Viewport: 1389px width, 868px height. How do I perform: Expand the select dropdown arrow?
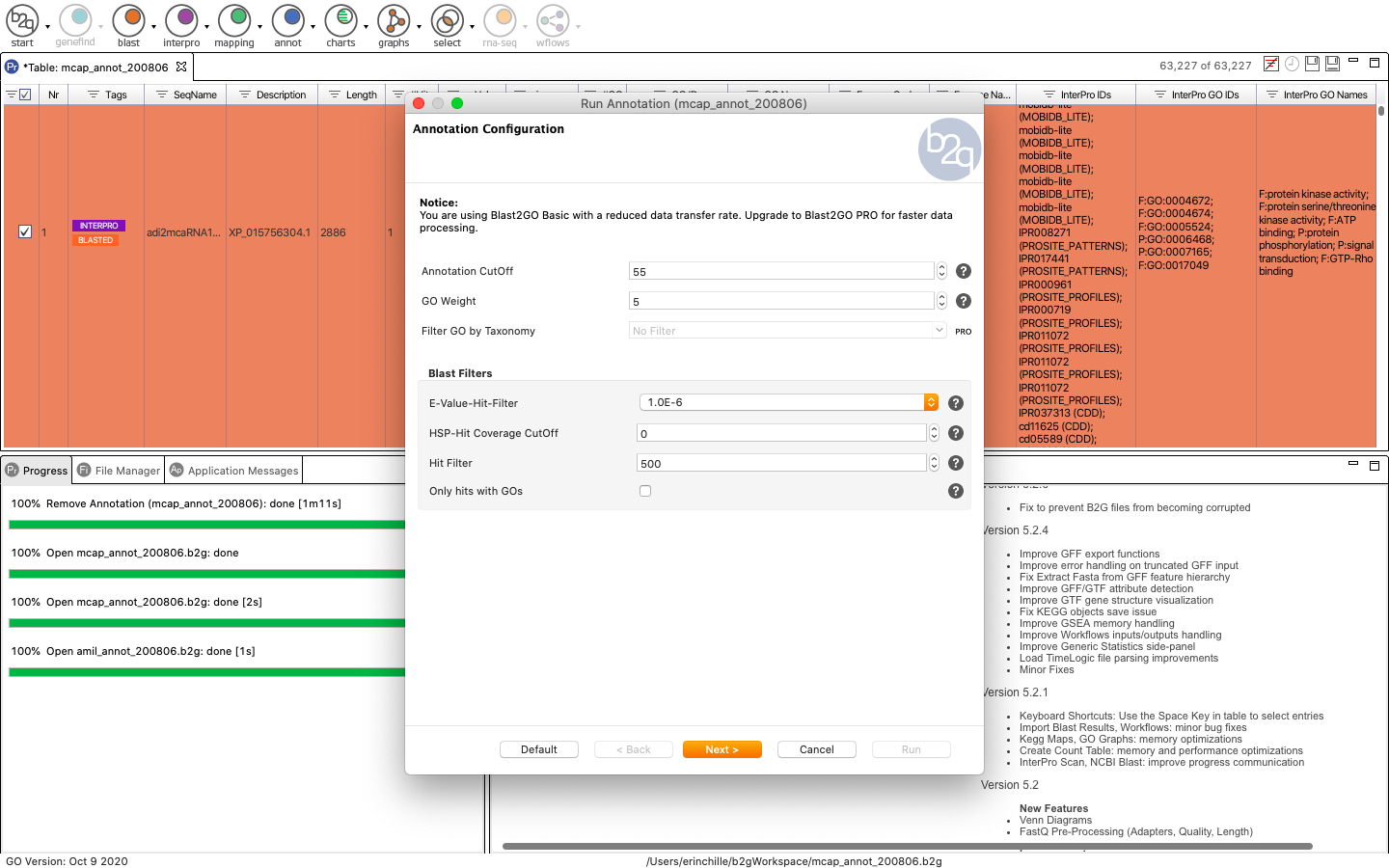[x=472, y=27]
